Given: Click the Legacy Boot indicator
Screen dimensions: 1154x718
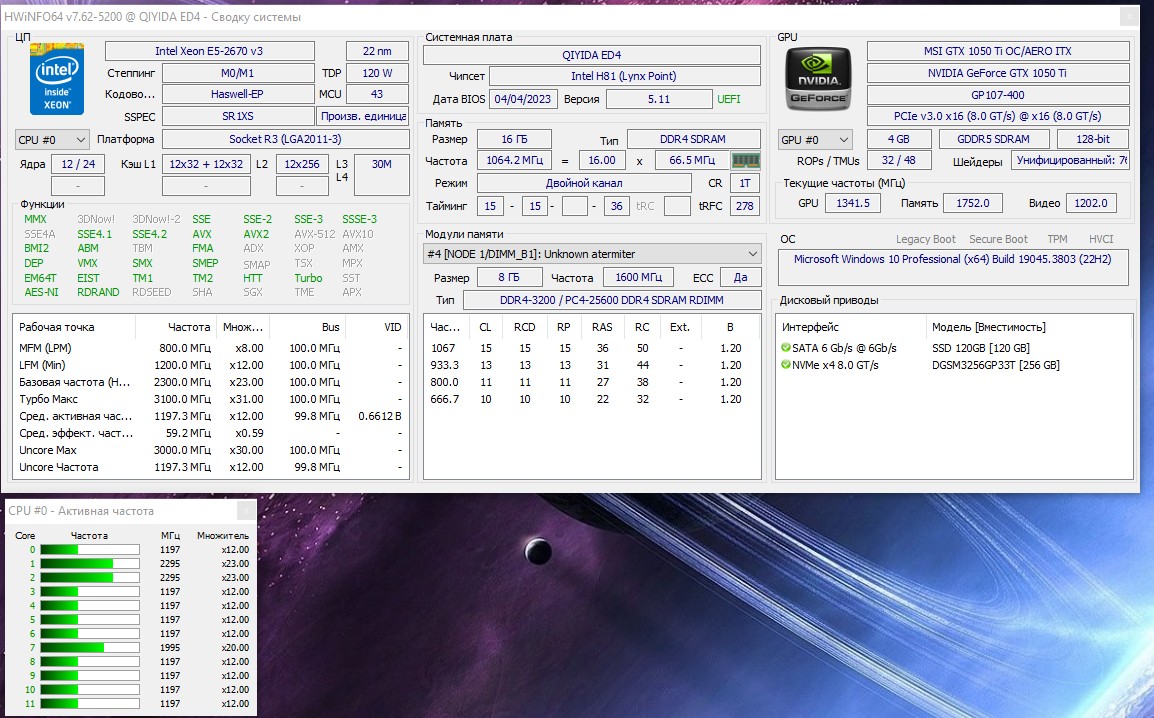Looking at the screenshot, I should [x=926, y=239].
